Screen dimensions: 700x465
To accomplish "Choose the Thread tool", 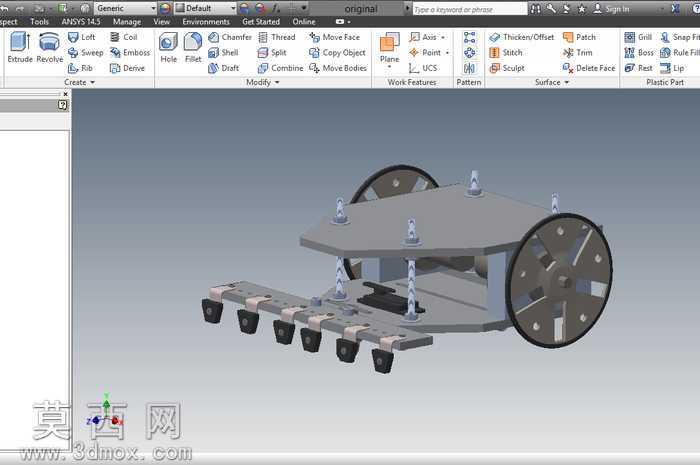I will [x=277, y=37].
